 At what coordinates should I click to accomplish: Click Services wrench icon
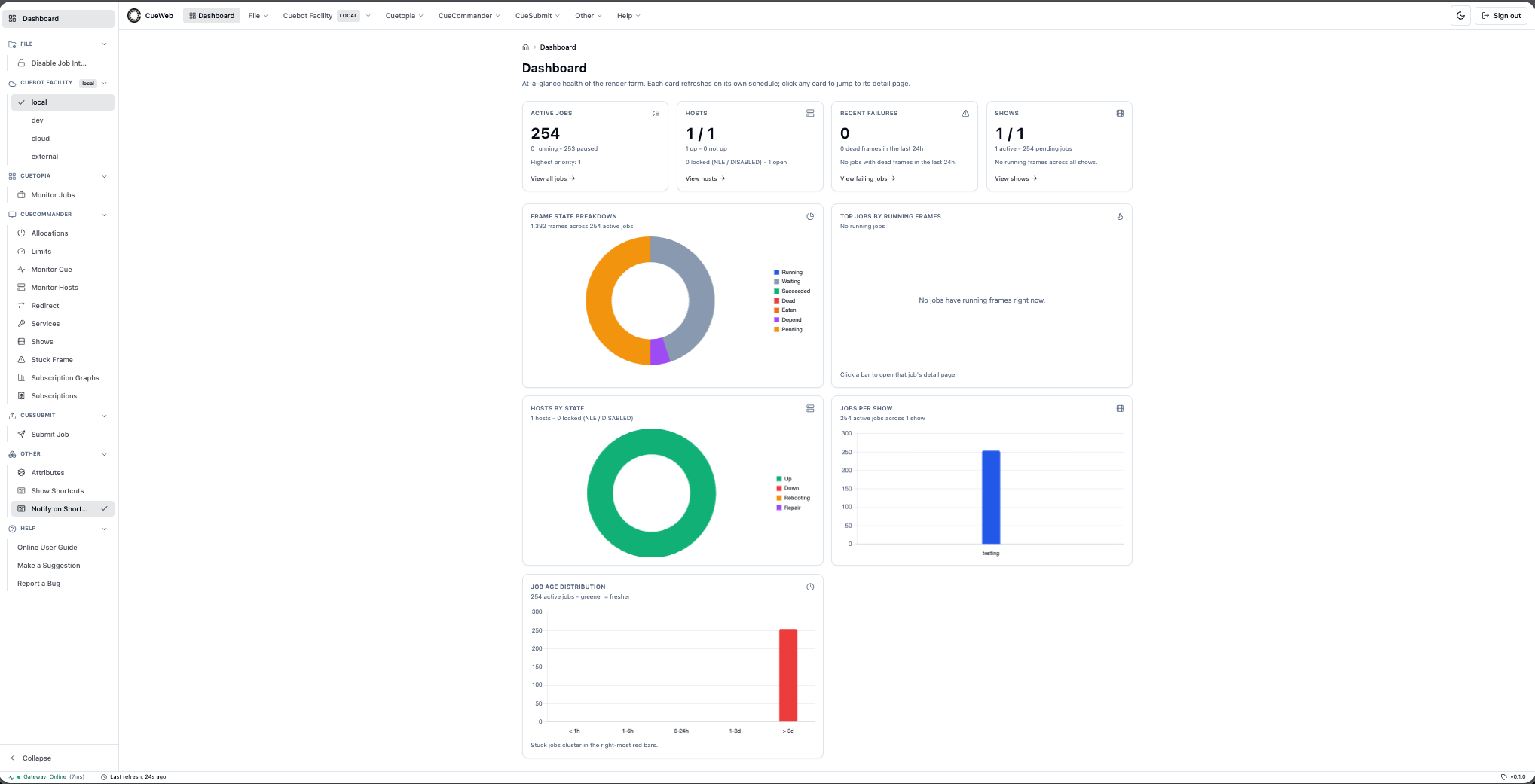pyautogui.click(x=22, y=324)
